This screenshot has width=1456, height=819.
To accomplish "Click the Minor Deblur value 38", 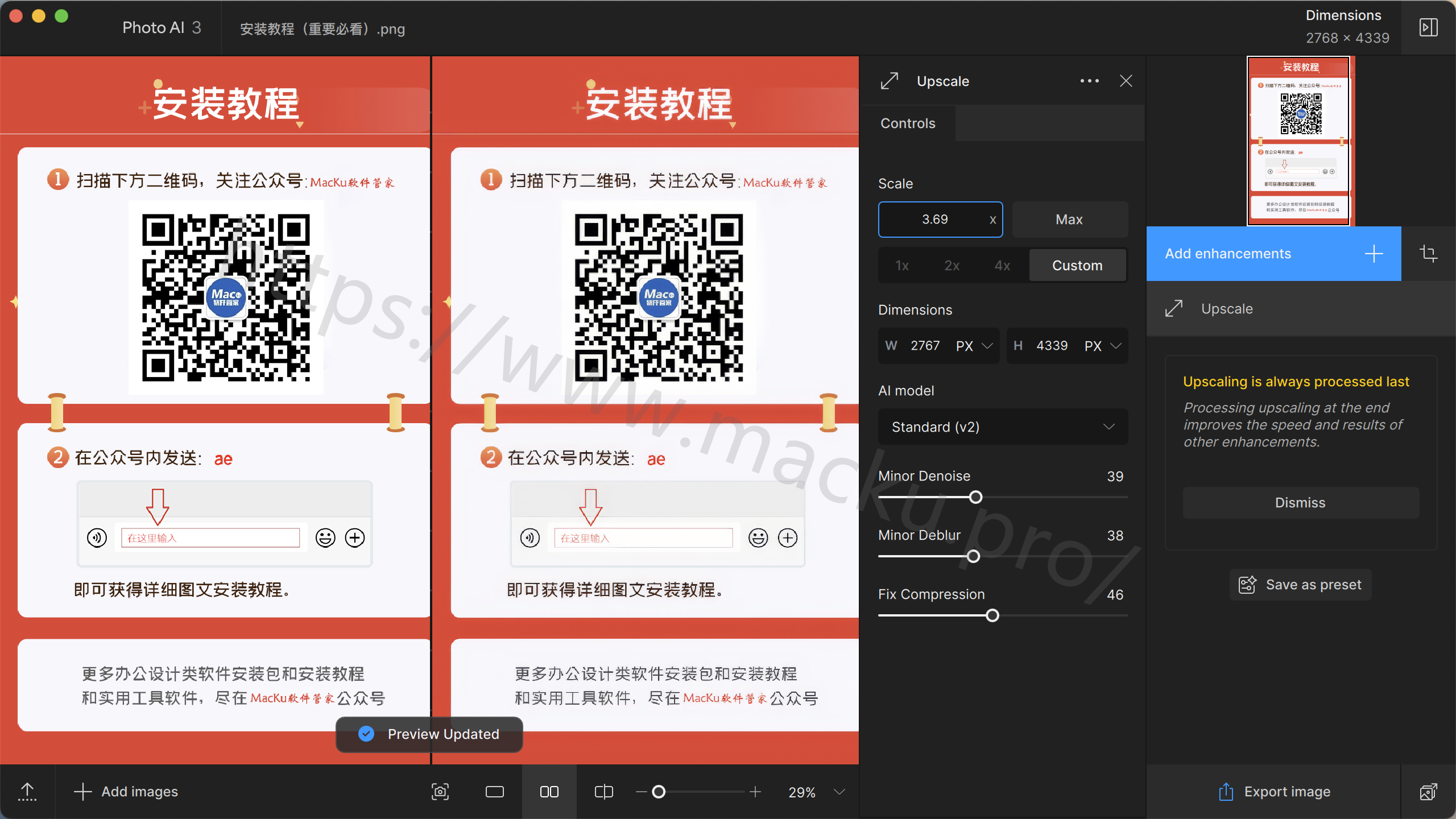I will tap(1115, 536).
